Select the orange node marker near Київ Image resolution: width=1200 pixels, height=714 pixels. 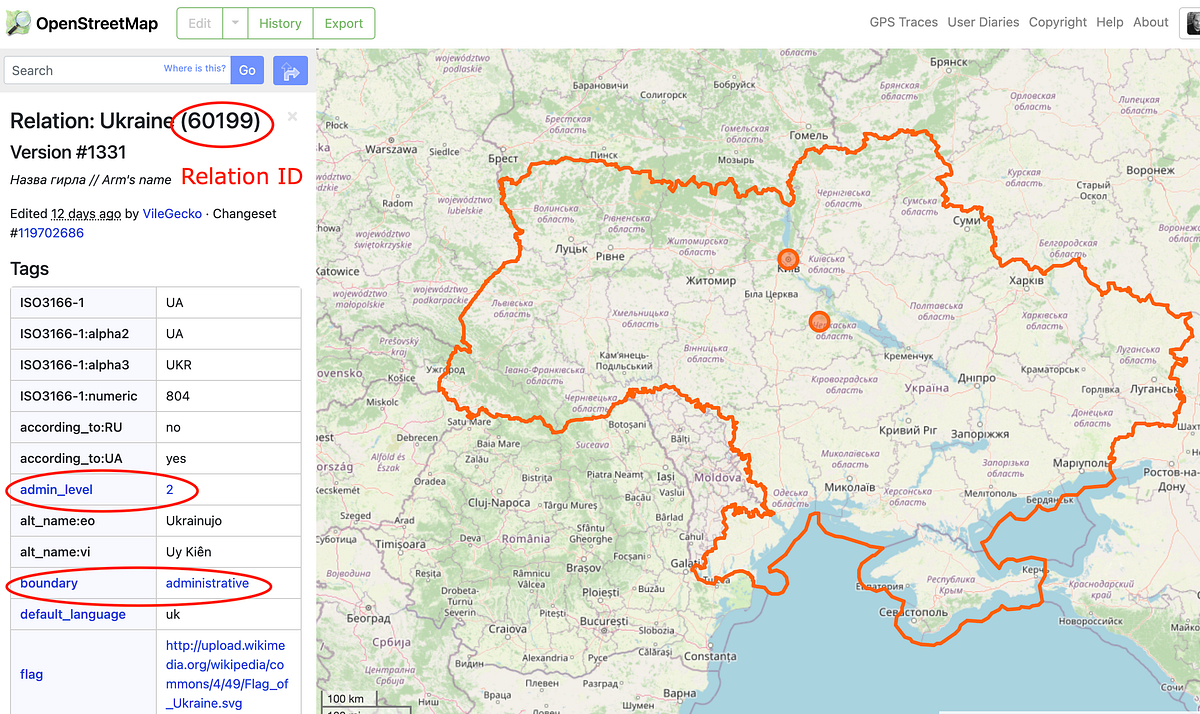(788, 258)
